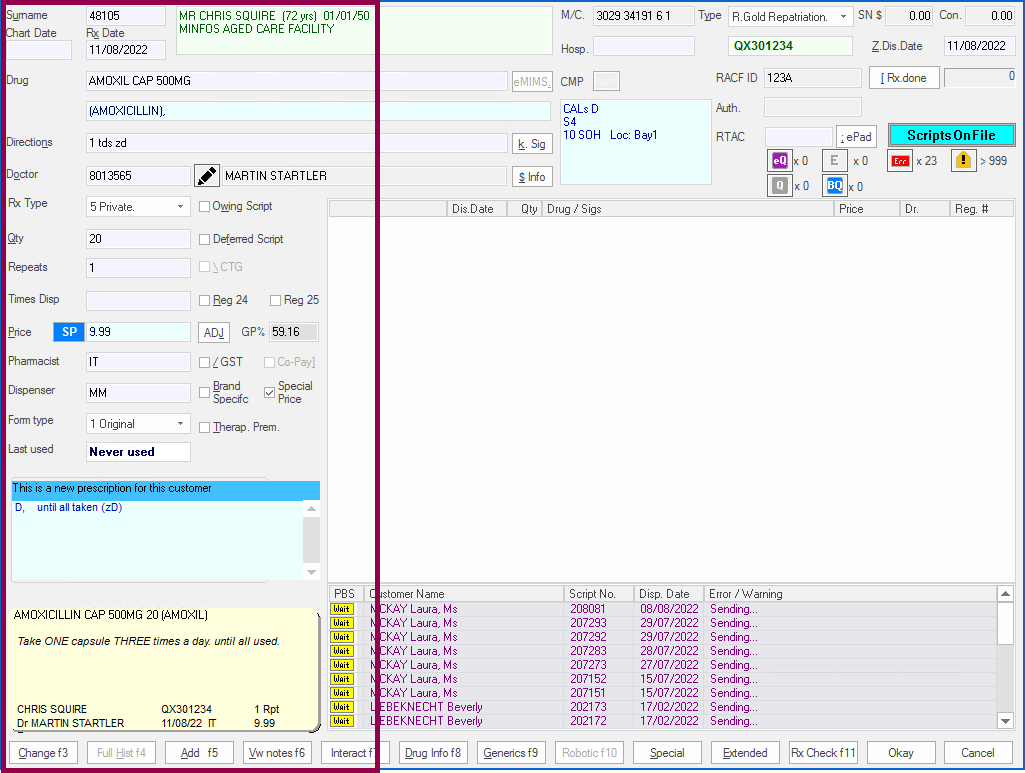Click the blue BQ queue icon

coord(834,186)
